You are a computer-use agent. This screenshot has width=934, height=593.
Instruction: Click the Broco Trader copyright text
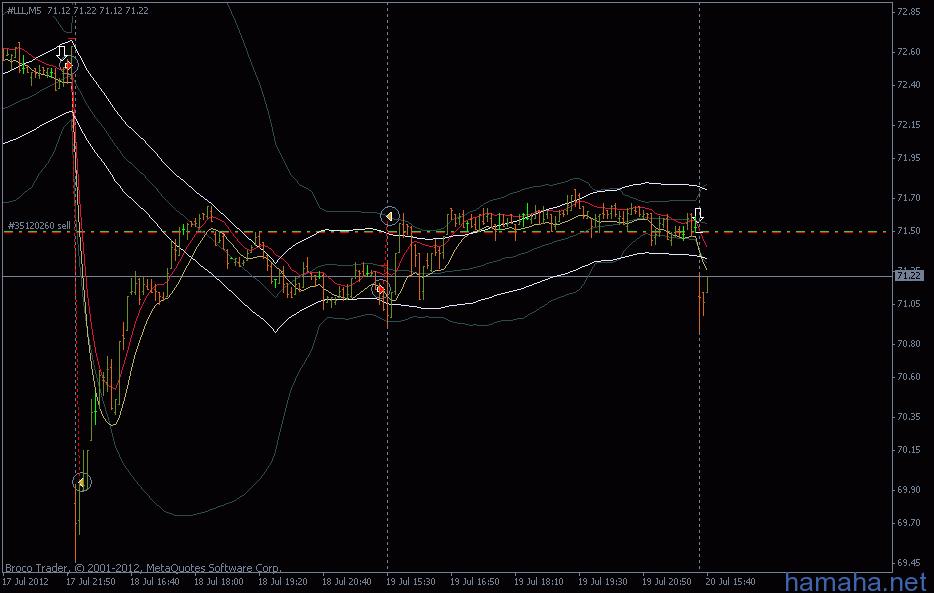pos(143,567)
